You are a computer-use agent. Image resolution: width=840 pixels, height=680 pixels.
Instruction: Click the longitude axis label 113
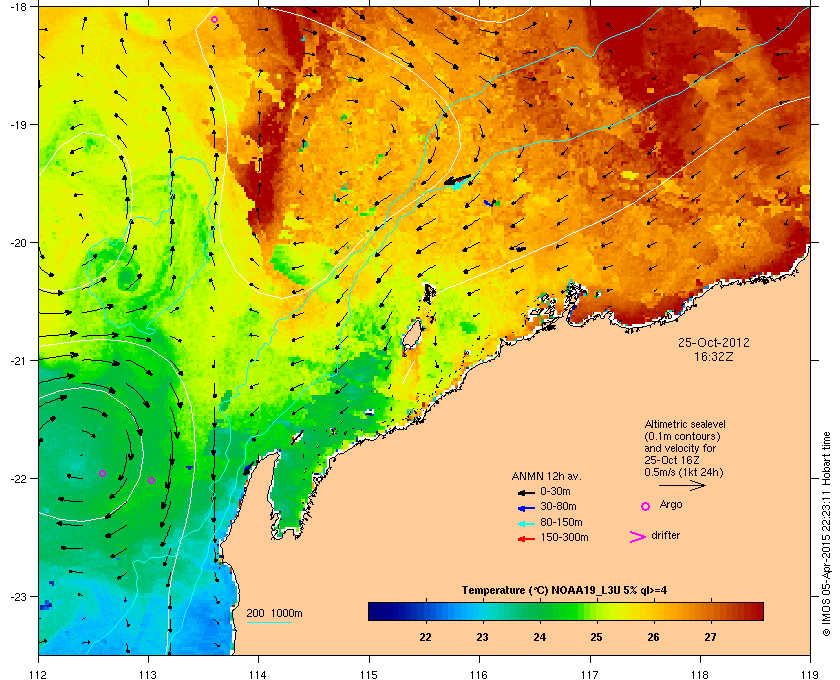point(148,674)
